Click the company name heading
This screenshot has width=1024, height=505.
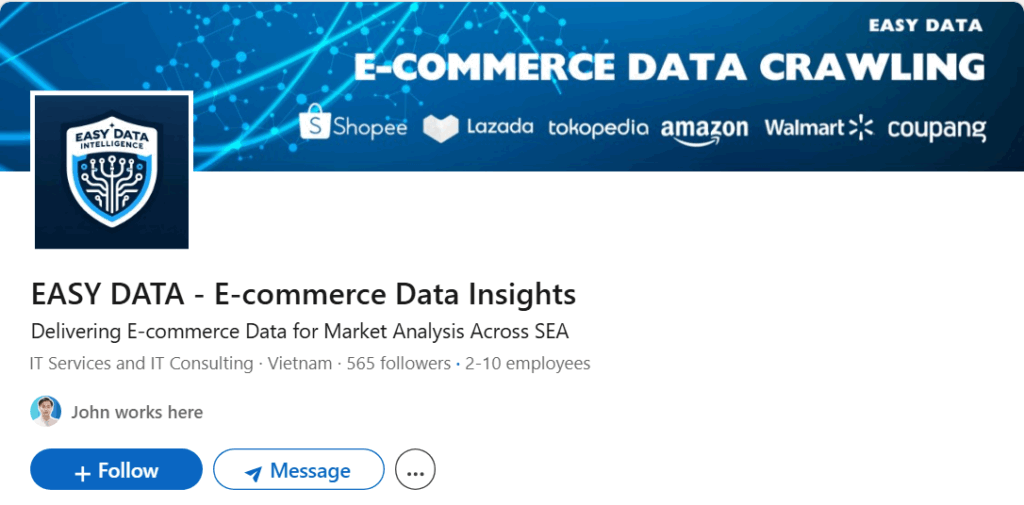click(x=304, y=295)
